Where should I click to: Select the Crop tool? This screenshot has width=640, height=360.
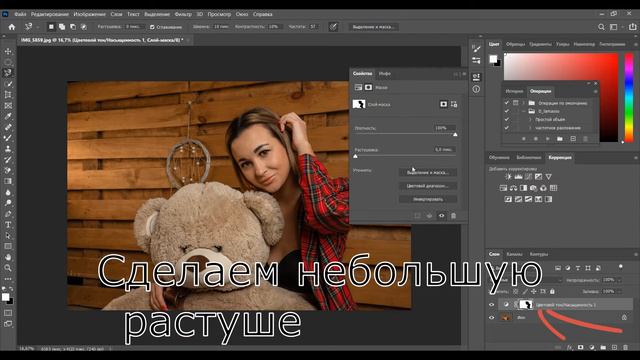pyautogui.click(x=8, y=95)
